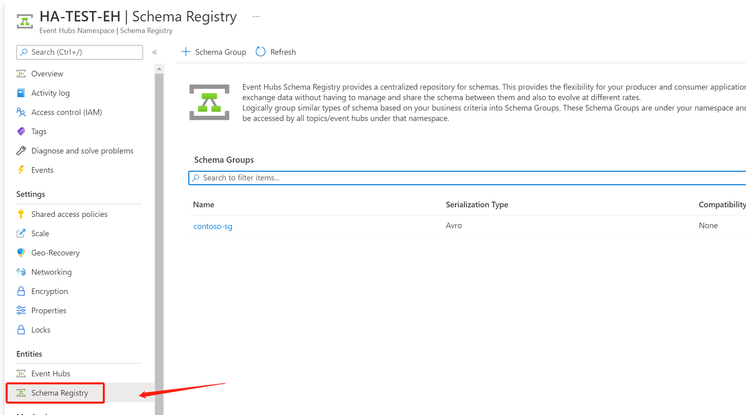Click the plus icon for Schema Group
746x415 pixels.
[186, 51]
